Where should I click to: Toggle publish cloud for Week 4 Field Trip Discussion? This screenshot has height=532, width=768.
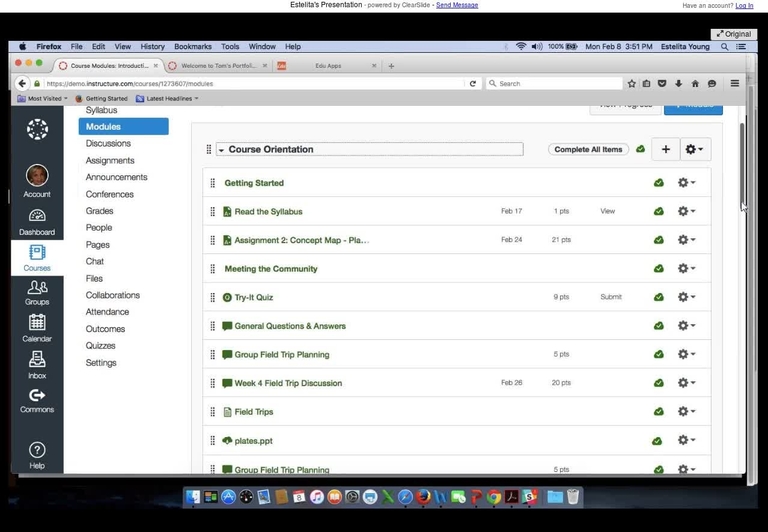click(659, 383)
